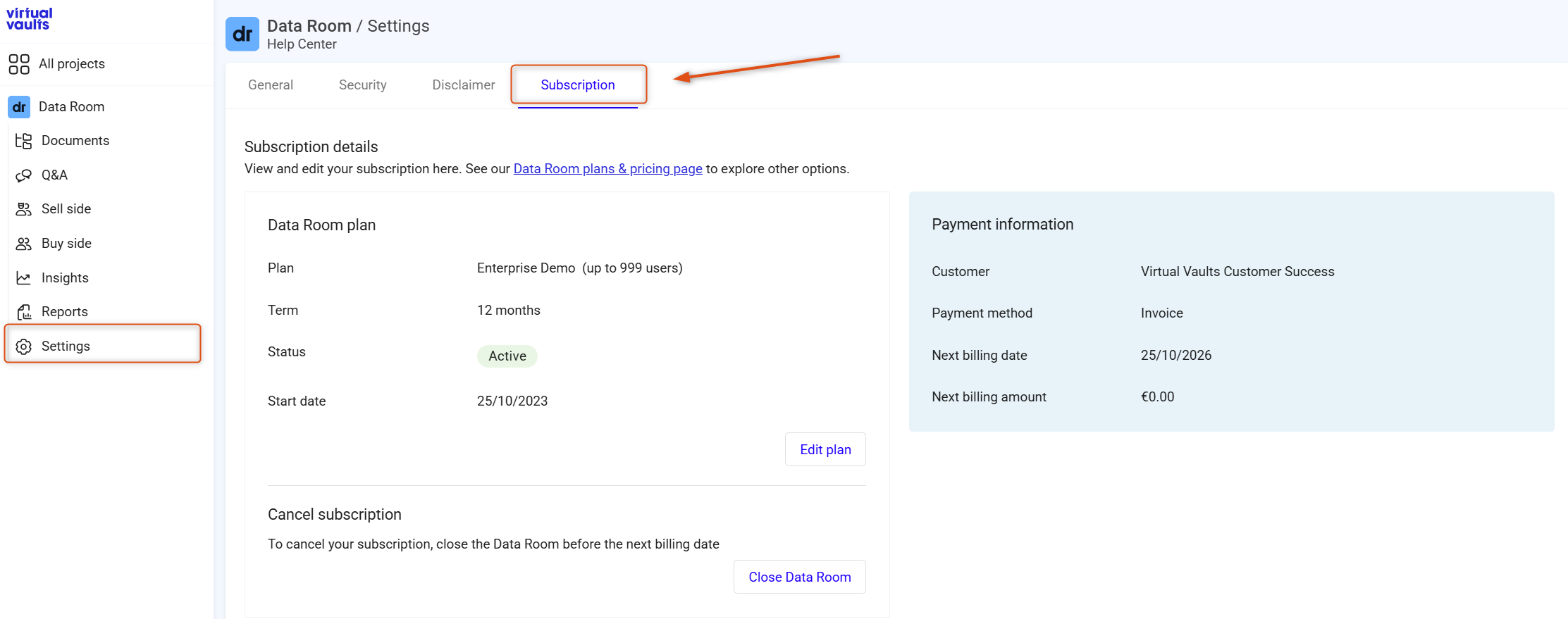This screenshot has width=1568, height=619.
Task: Click the Sell side people icon
Action: tap(24, 209)
